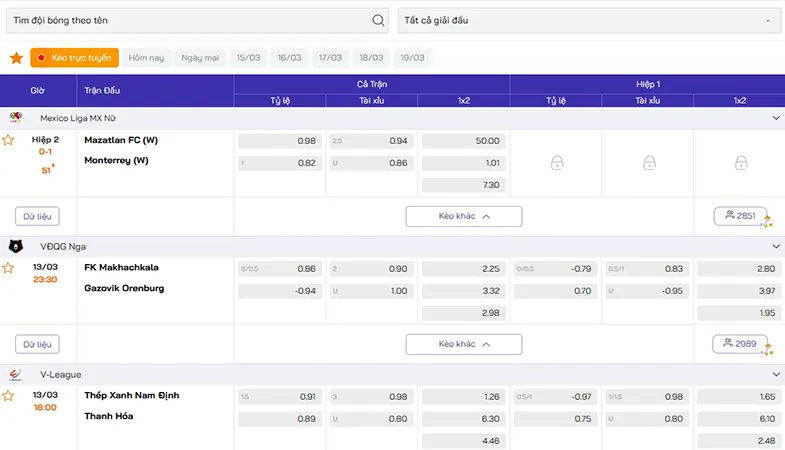Open the Tất cả giải đấu dropdown
Image resolution: width=785 pixels, height=450 pixels.
tap(589, 21)
